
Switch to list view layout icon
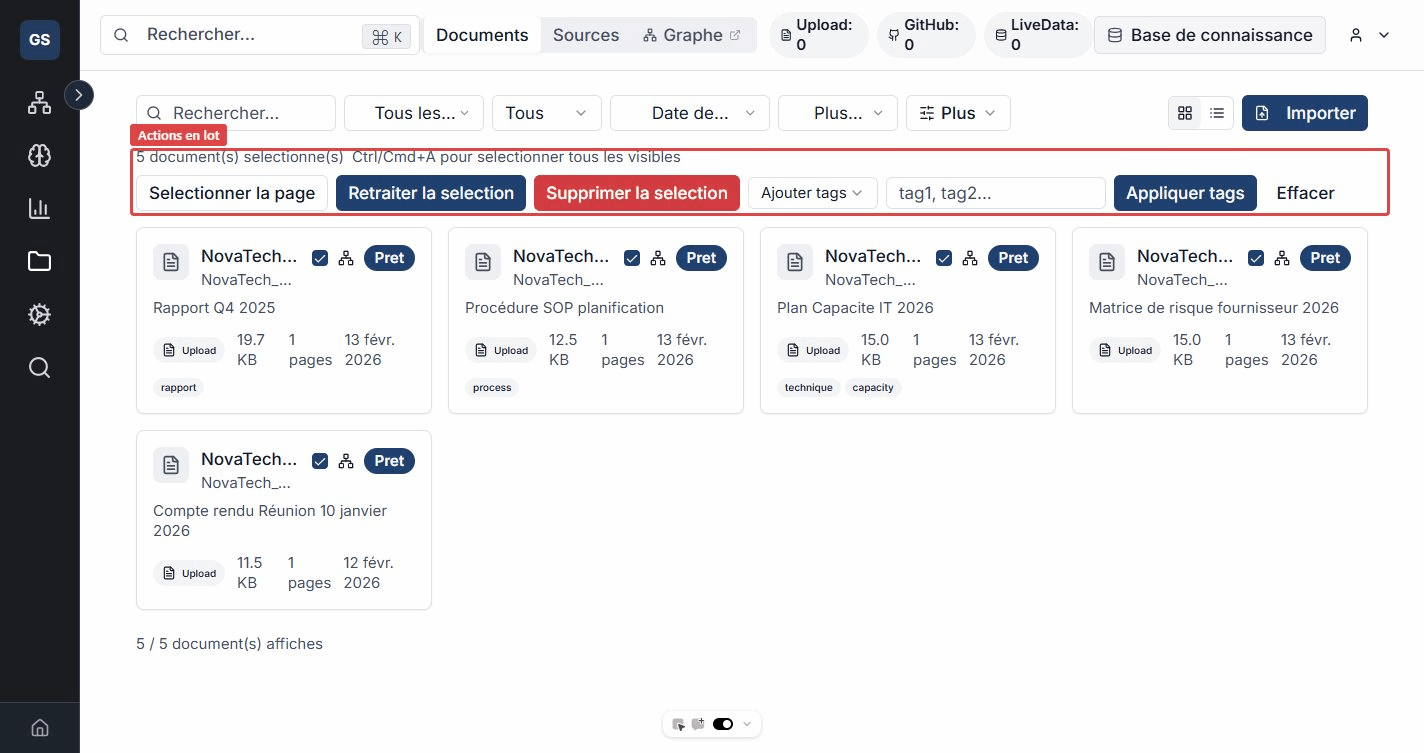coord(1217,113)
